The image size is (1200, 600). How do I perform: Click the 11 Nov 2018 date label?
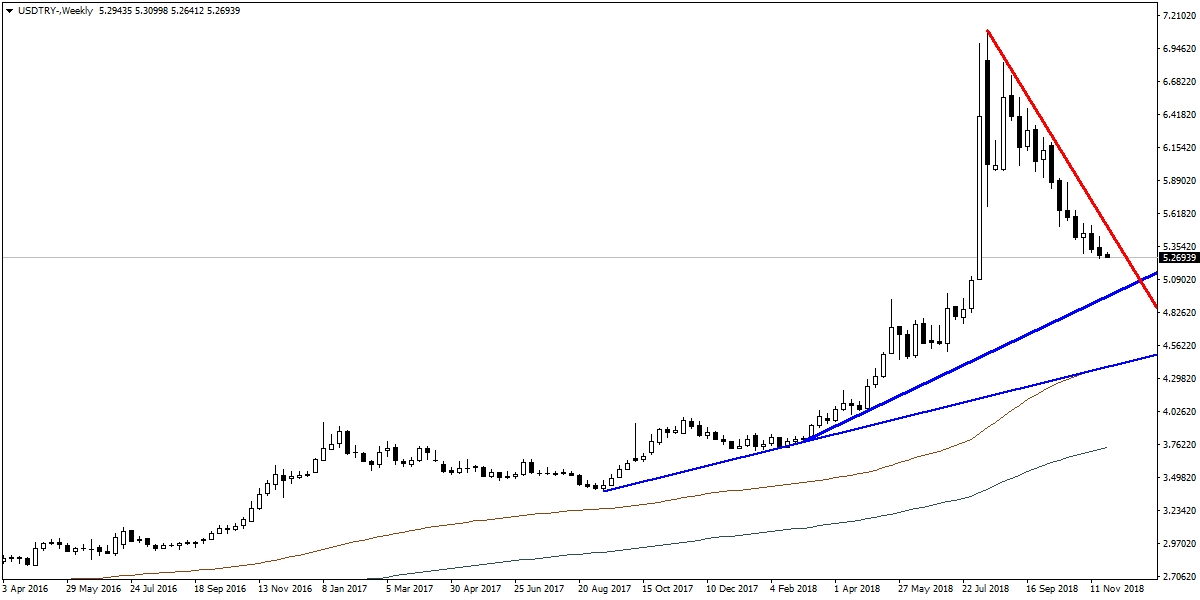coord(1117,591)
